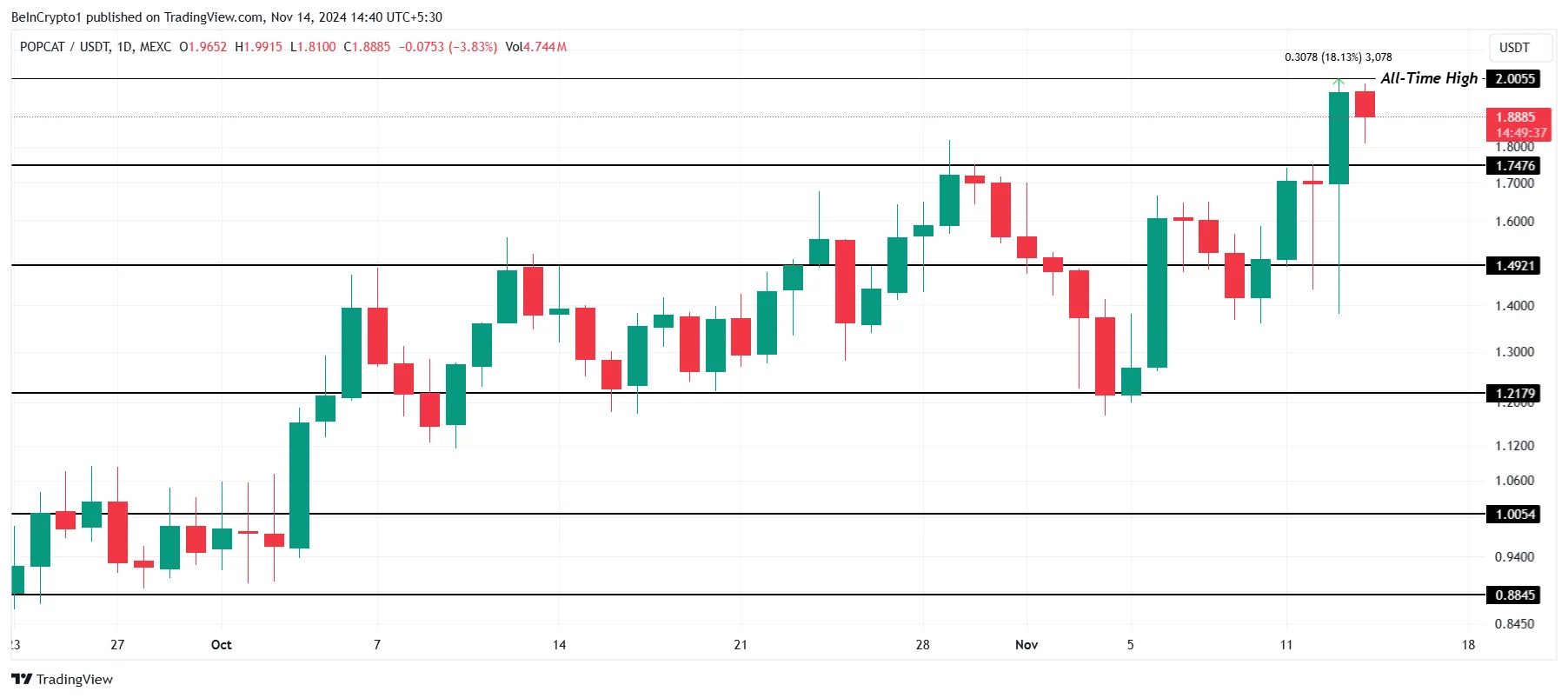Select the 0.8845 horizontal line price tag
This screenshot has height=698, width=1568.
coord(1514,595)
